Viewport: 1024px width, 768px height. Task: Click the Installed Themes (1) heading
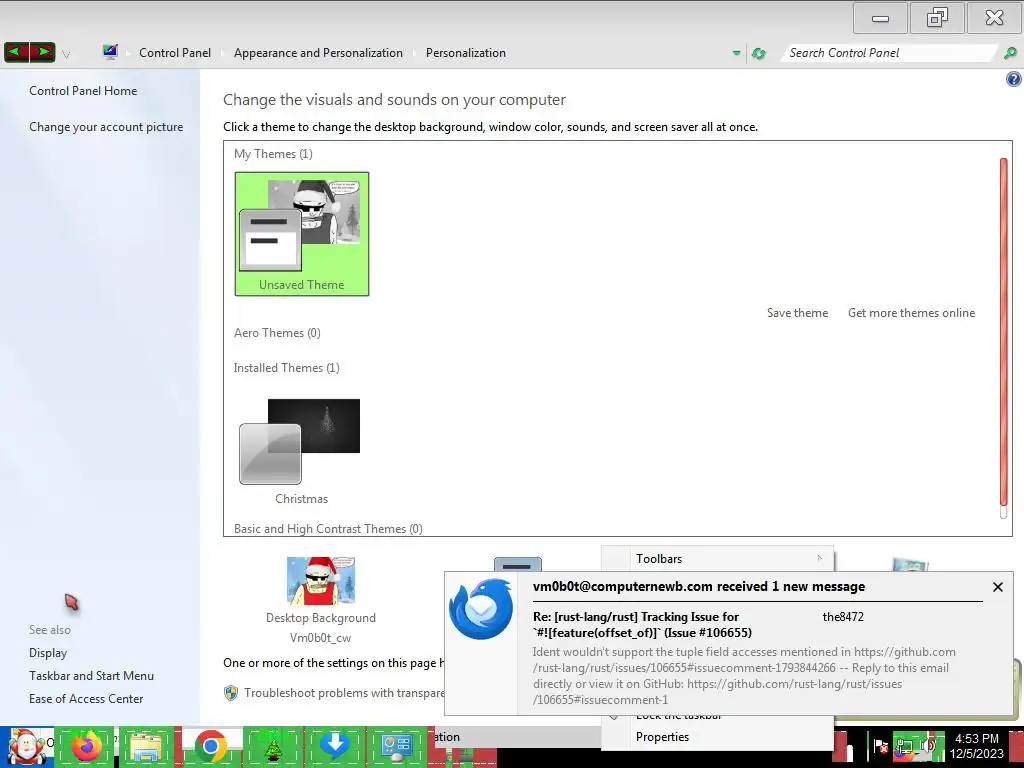tap(286, 368)
